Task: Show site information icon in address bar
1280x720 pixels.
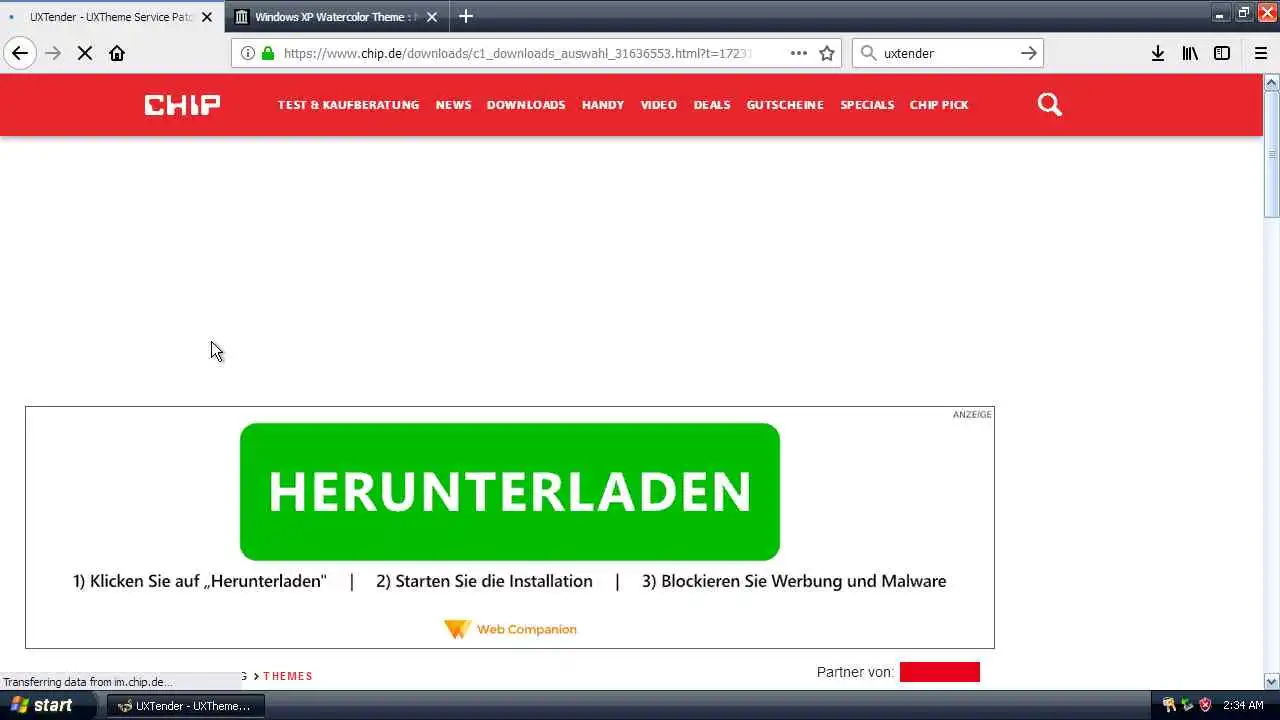Action: pyautogui.click(x=248, y=53)
